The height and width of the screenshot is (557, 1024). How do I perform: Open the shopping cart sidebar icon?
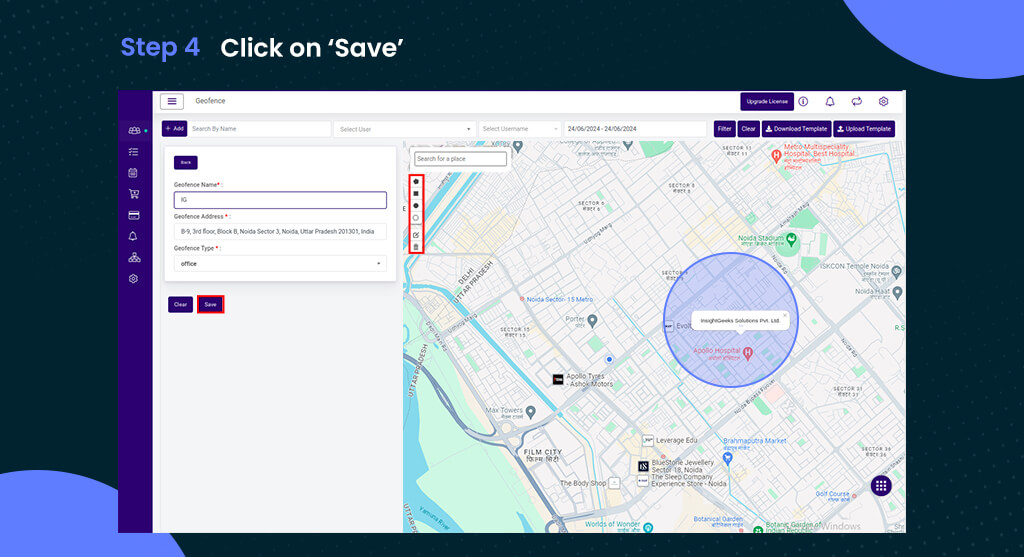134,194
